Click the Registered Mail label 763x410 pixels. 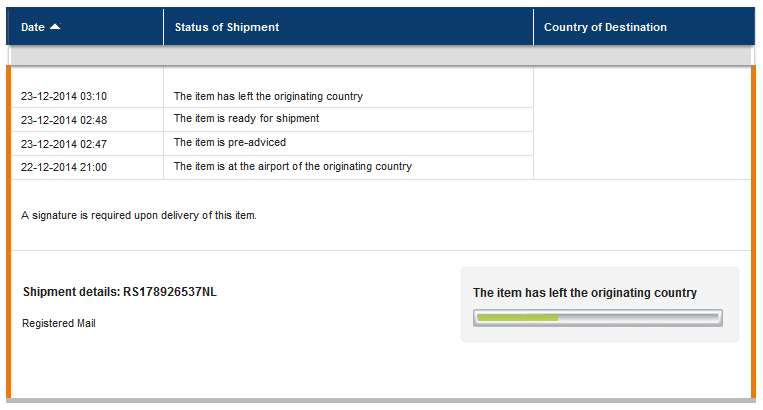[x=59, y=323]
